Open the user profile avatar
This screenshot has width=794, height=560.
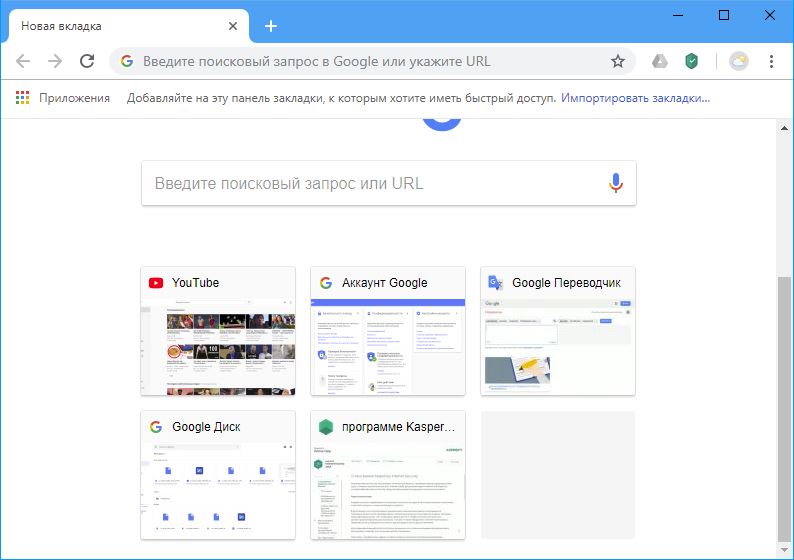pos(739,61)
